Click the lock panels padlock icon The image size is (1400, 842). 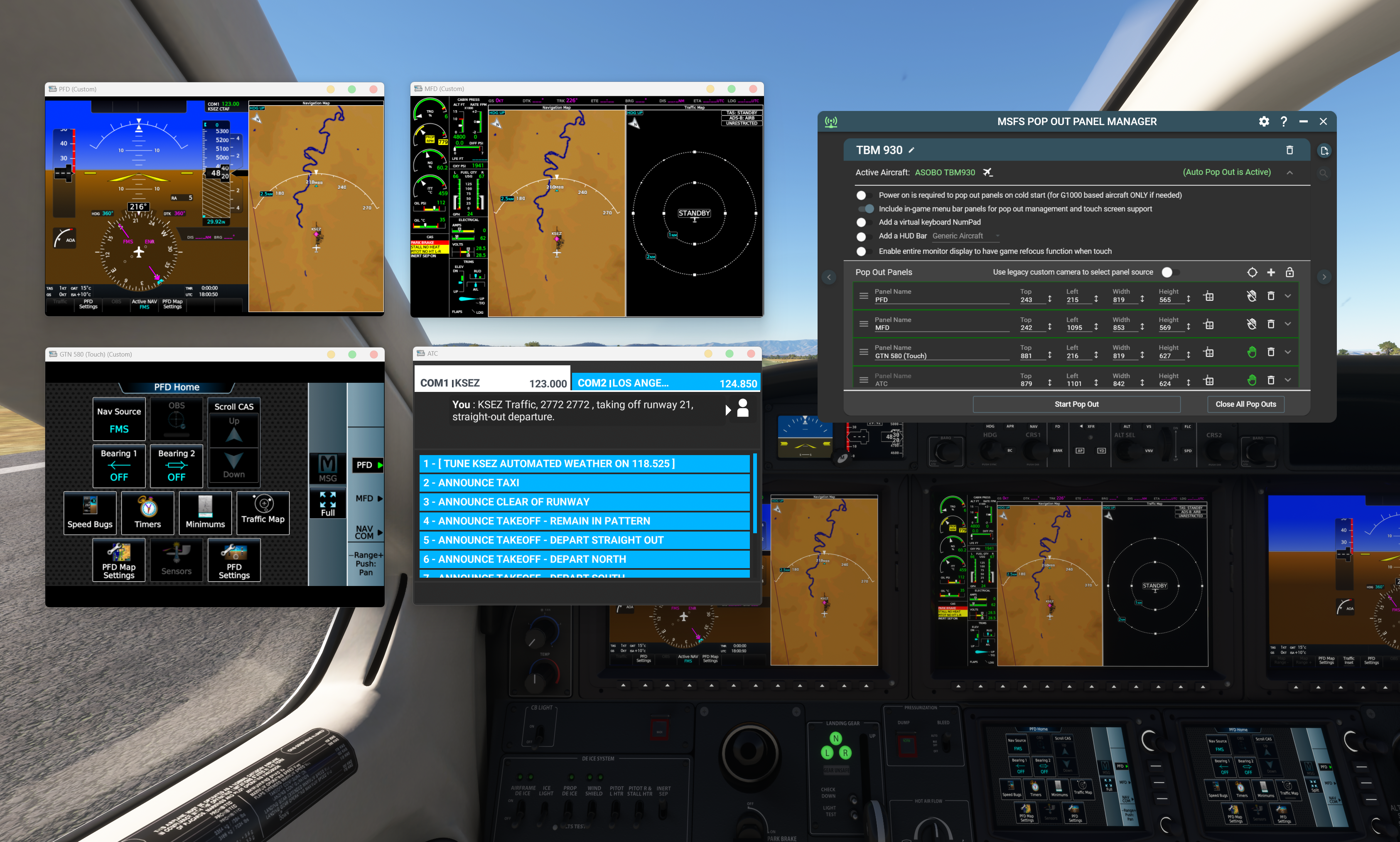pos(1289,272)
